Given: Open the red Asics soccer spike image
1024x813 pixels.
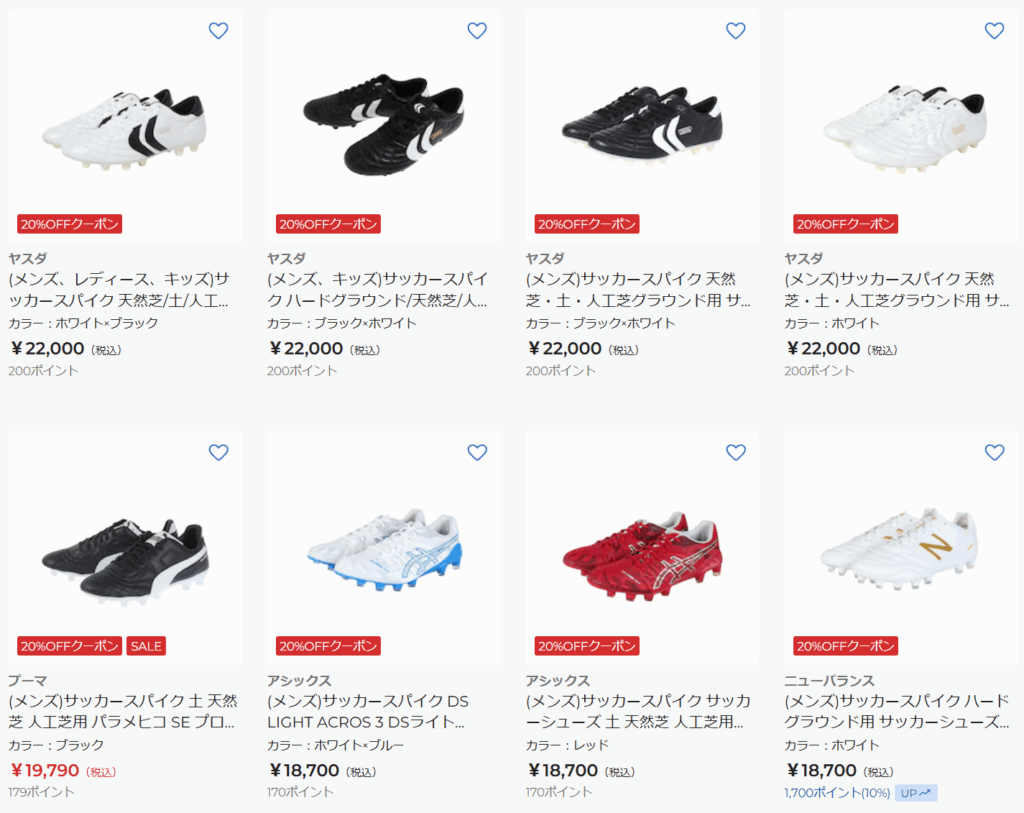Looking at the screenshot, I should tap(642, 548).
